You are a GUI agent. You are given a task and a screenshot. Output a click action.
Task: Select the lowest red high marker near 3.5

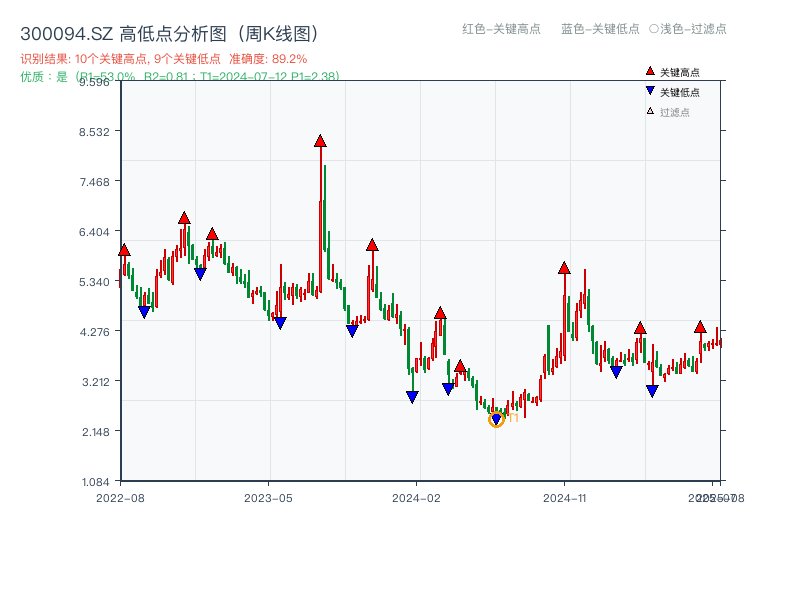click(x=460, y=366)
